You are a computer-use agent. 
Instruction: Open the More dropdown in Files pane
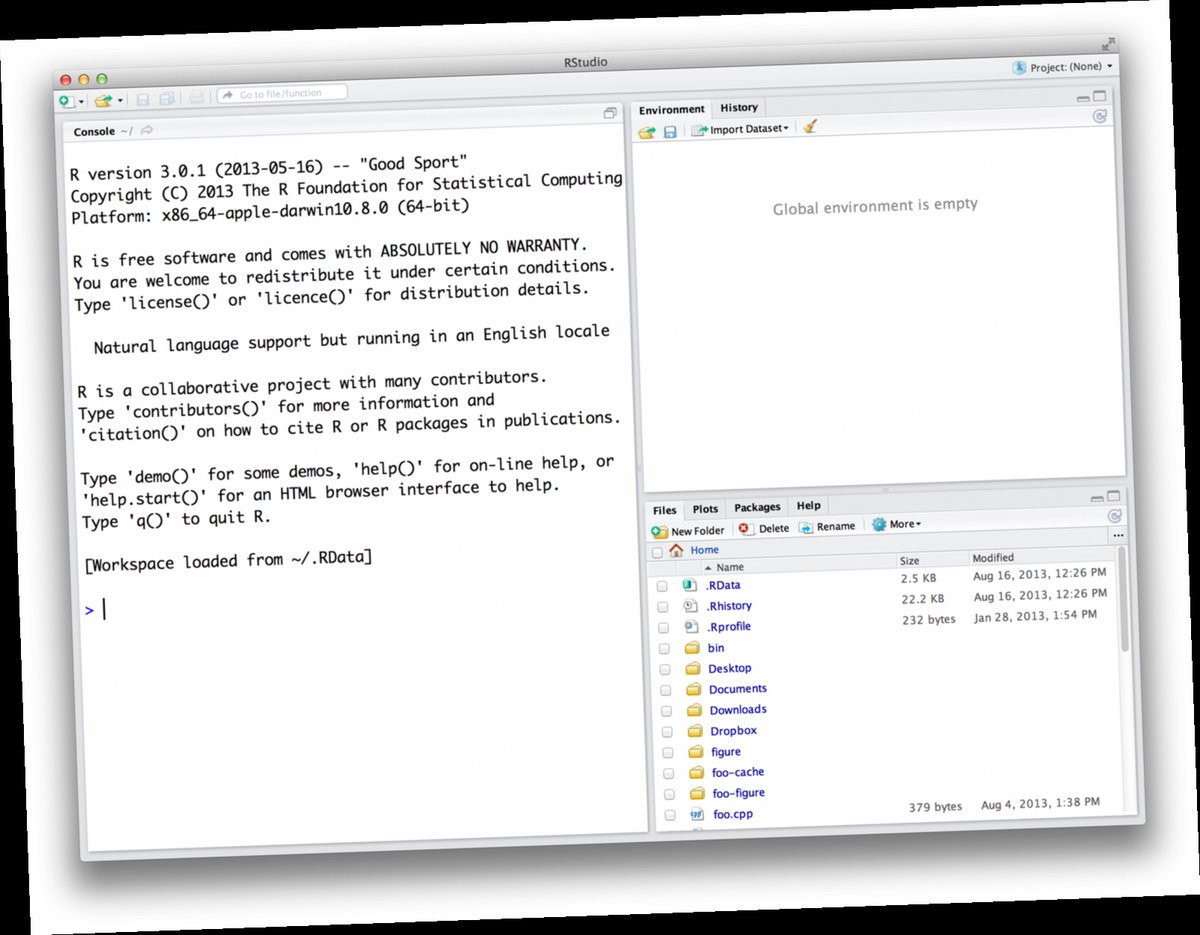click(x=897, y=524)
